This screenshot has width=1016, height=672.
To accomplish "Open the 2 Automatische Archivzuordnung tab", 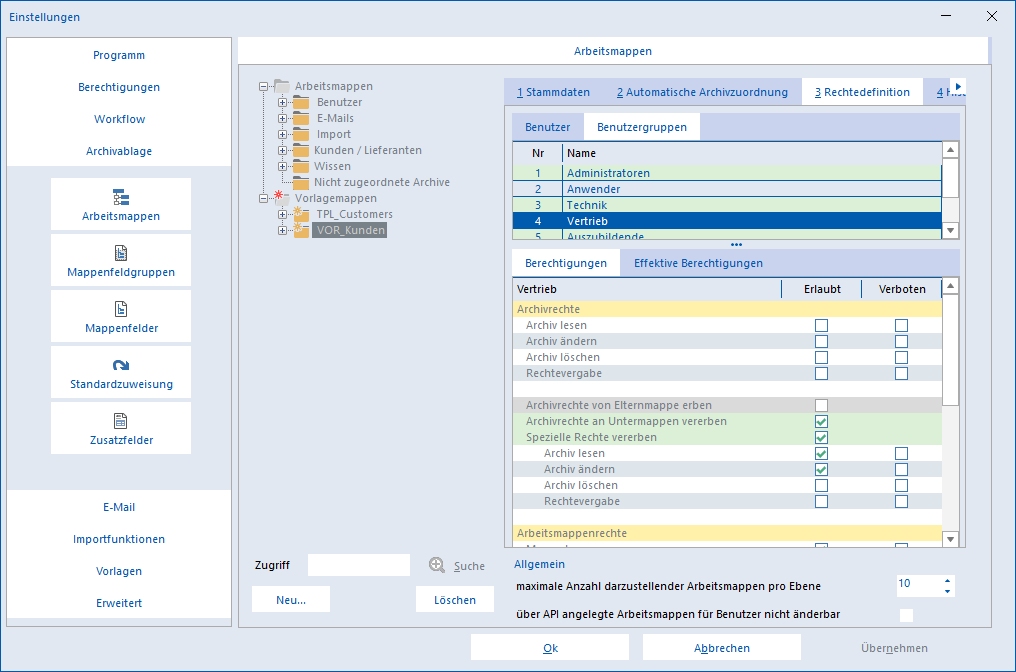I will point(702,92).
